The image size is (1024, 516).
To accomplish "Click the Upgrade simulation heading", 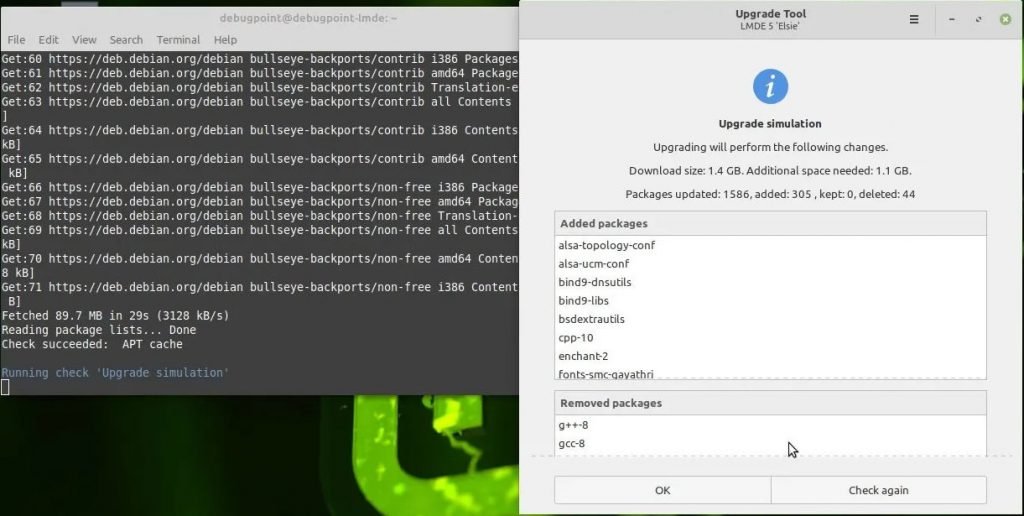I will point(770,124).
